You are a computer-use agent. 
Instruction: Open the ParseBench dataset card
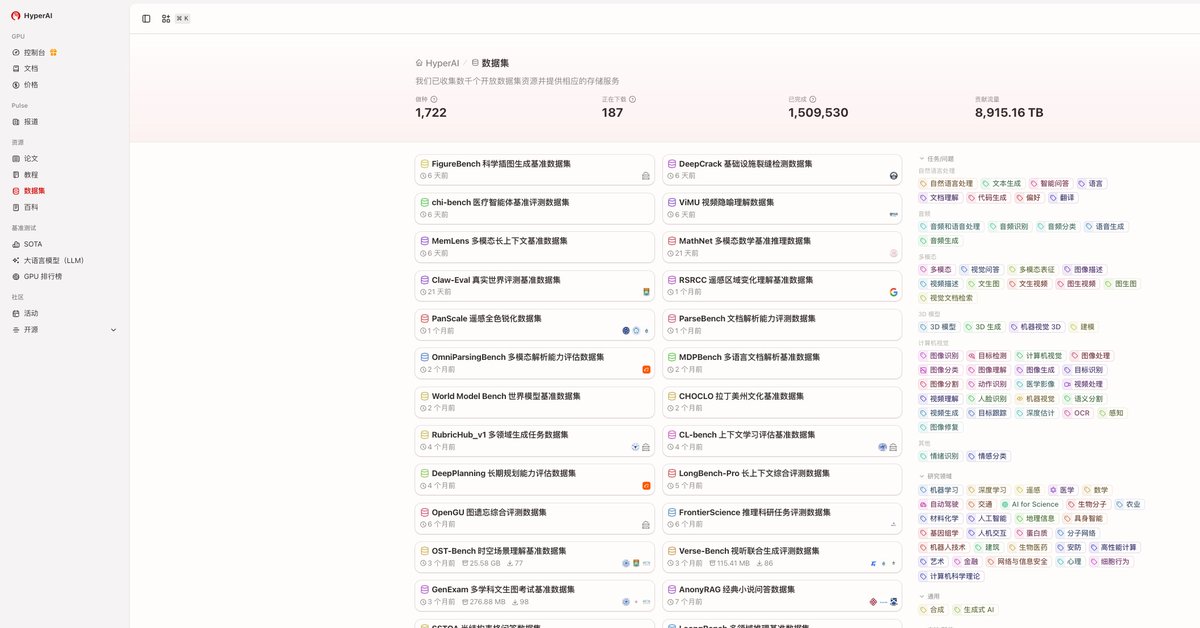click(782, 324)
